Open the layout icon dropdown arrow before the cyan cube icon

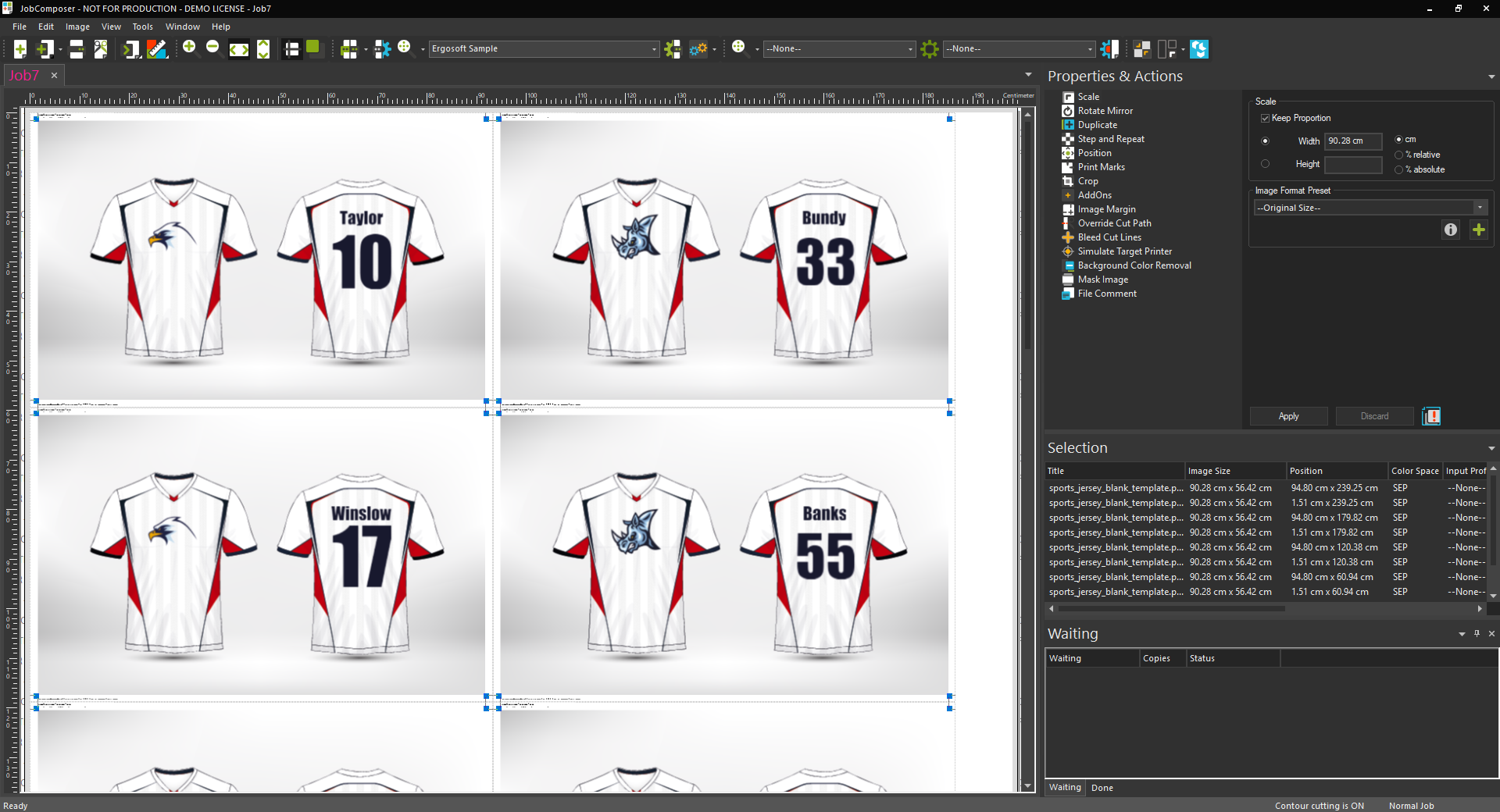click(1183, 49)
